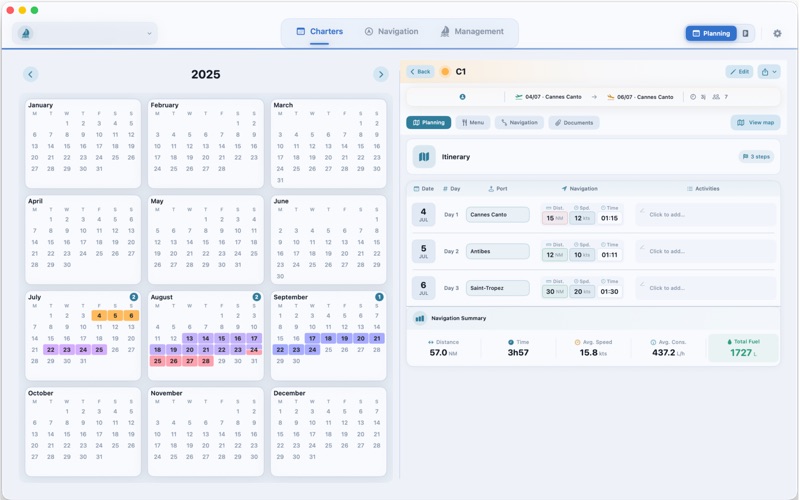This screenshot has height=500, width=800.
Task: Edit Day 1 speed 12 kts field
Action: pos(582,218)
